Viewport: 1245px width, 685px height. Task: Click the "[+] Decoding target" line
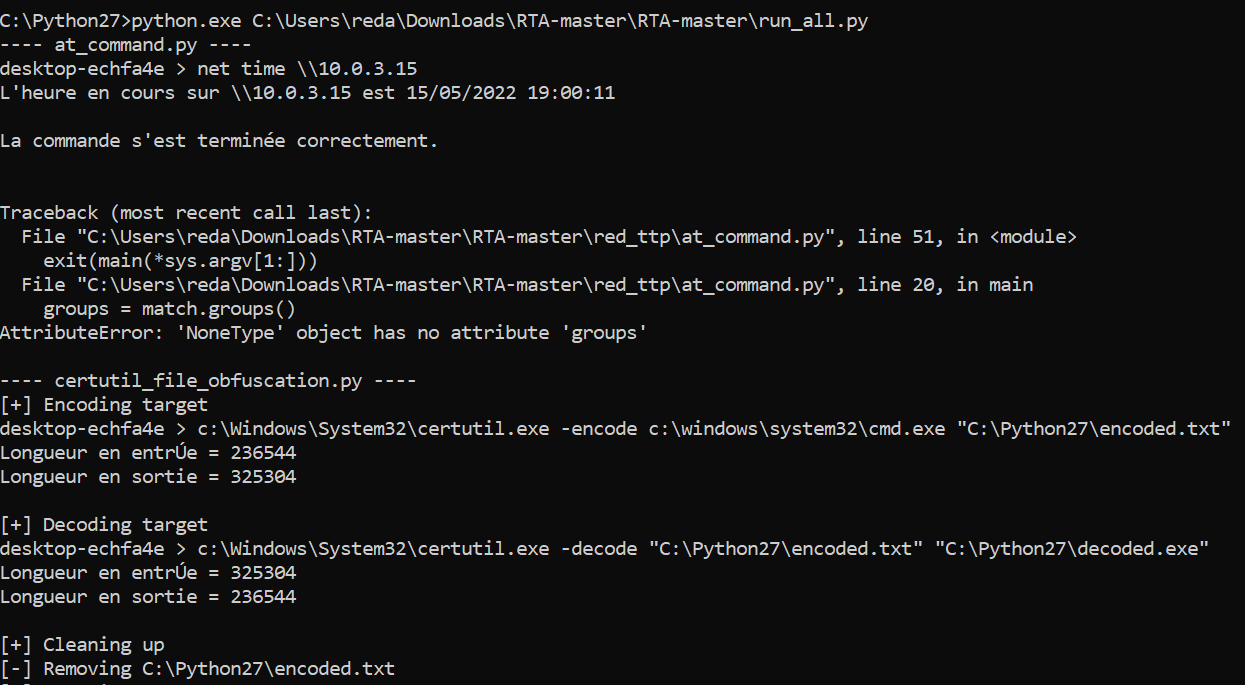(104, 525)
